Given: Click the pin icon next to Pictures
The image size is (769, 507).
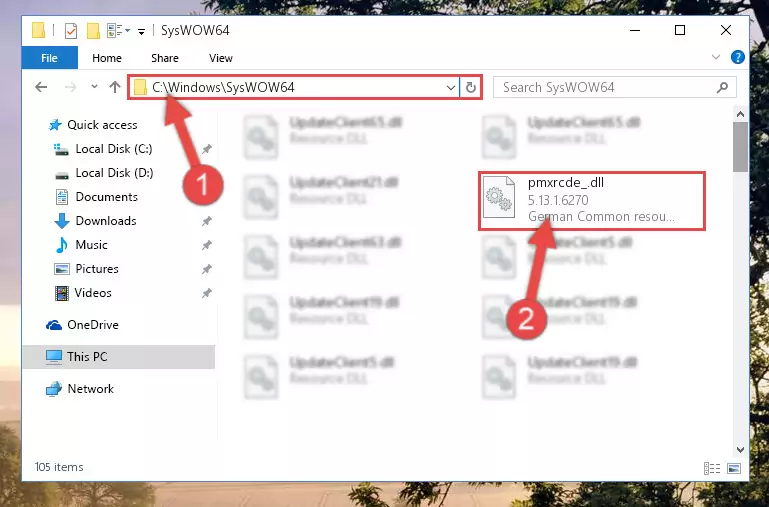Looking at the screenshot, I should coord(207,269).
